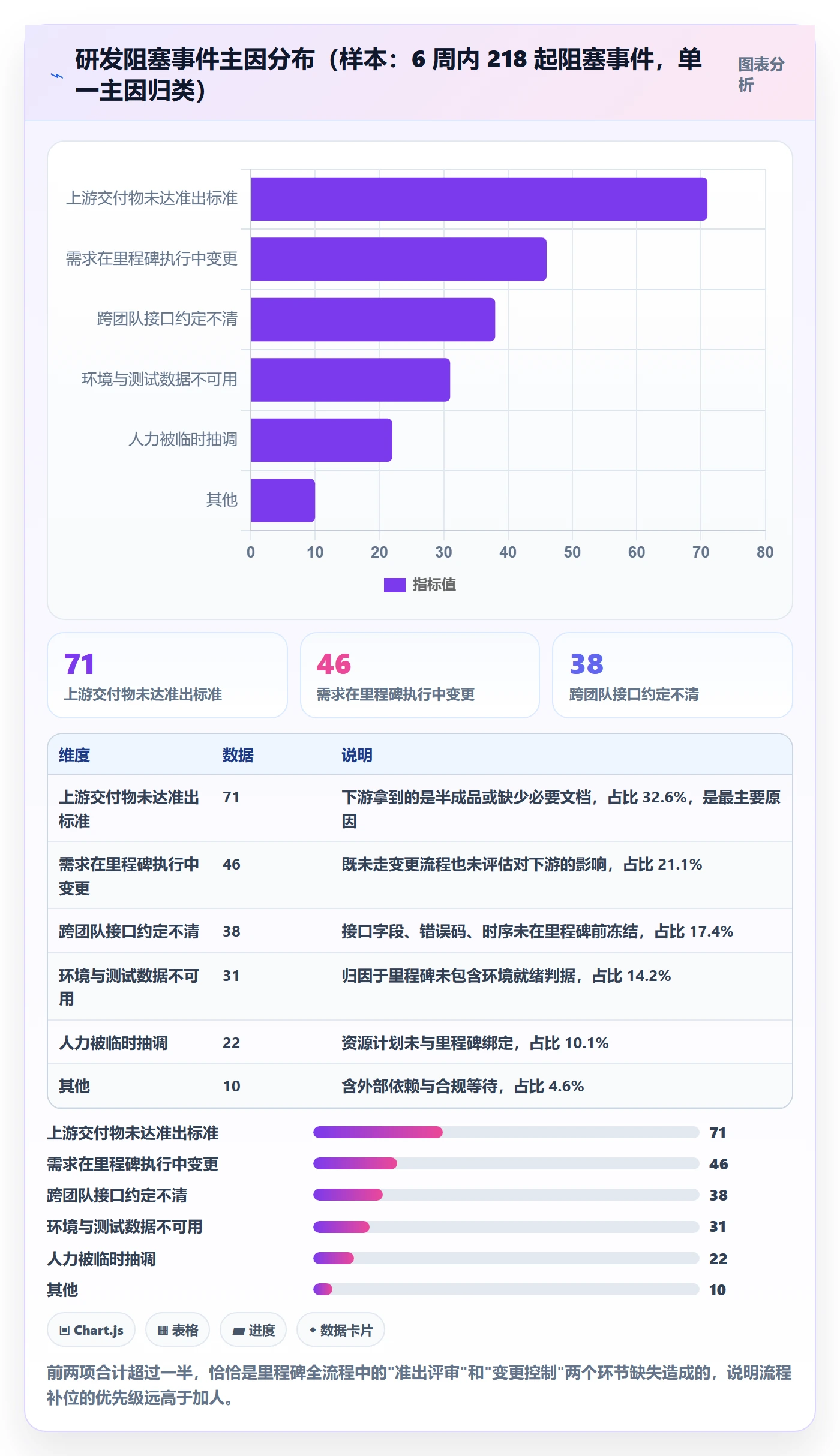
Task: Click the 指标值 legend label
Action: 434,585
